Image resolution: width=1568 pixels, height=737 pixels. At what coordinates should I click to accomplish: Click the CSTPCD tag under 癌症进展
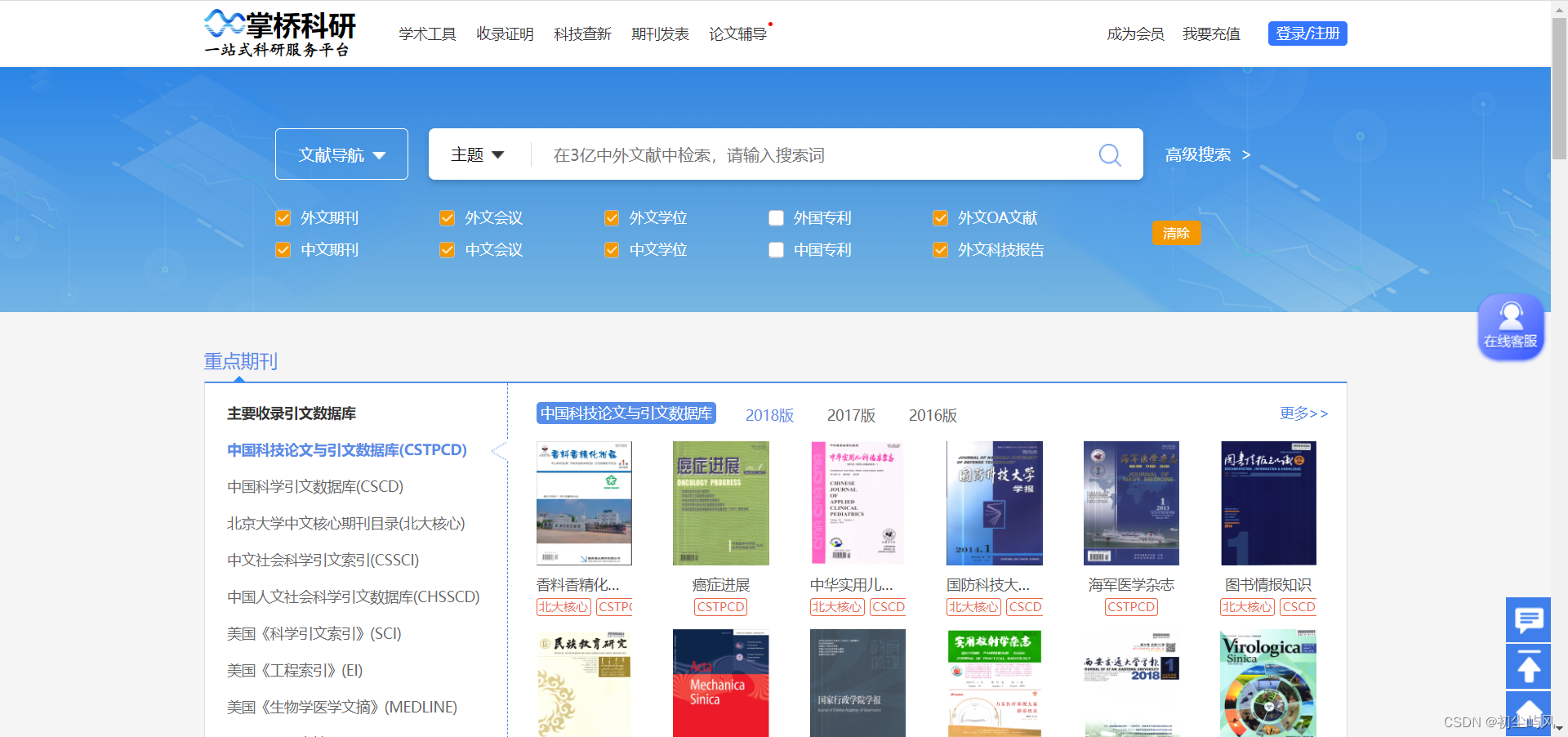point(720,607)
